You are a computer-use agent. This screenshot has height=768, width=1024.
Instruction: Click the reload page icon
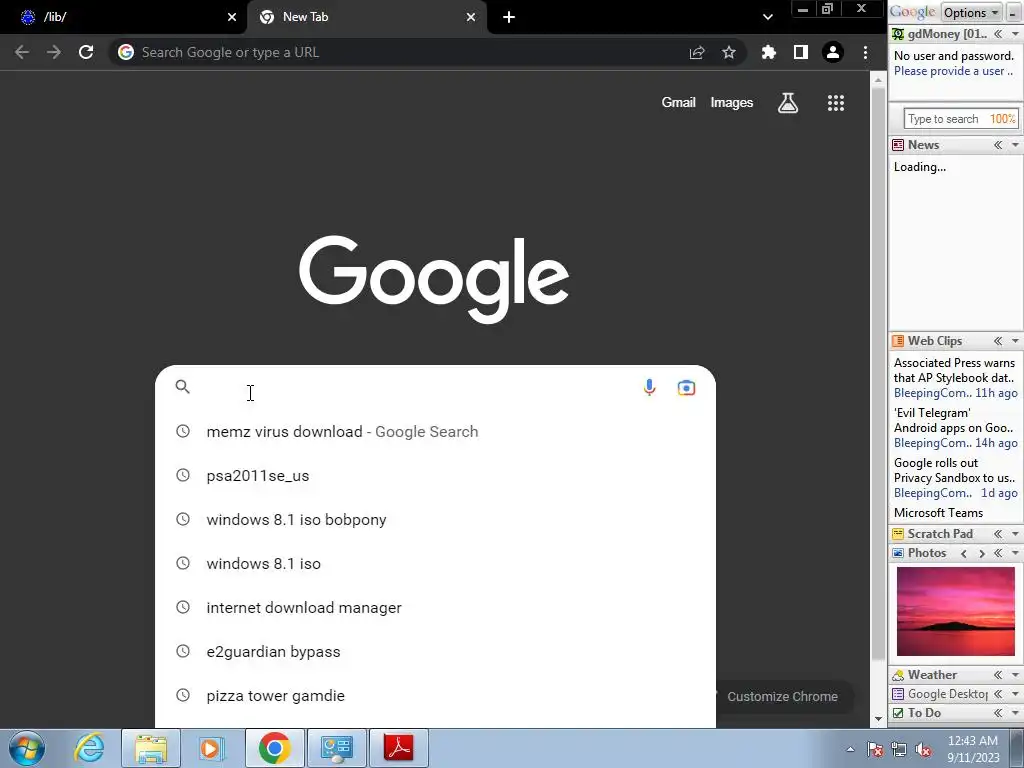point(86,52)
